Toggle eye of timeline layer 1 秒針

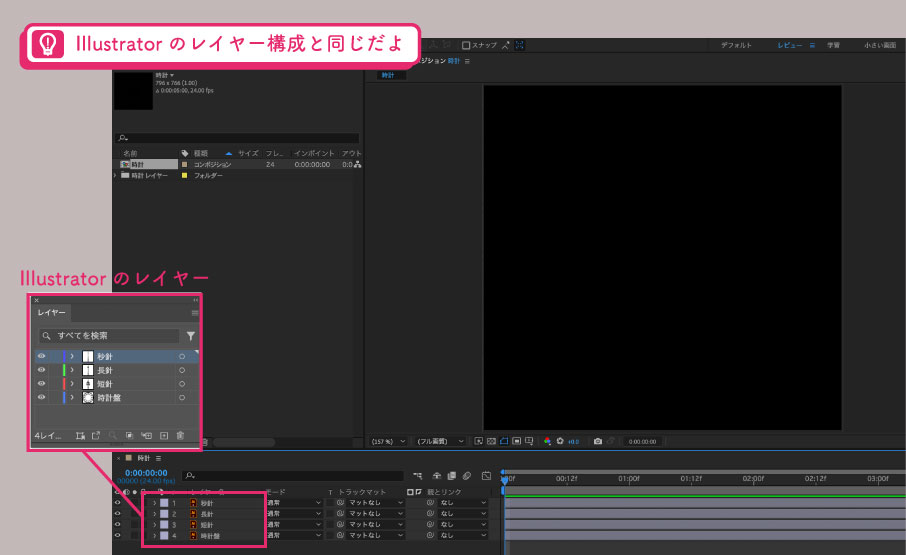coord(117,503)
